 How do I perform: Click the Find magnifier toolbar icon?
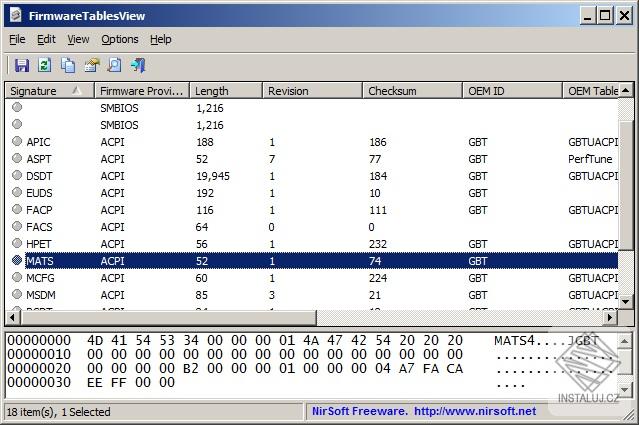click(115, 65)
